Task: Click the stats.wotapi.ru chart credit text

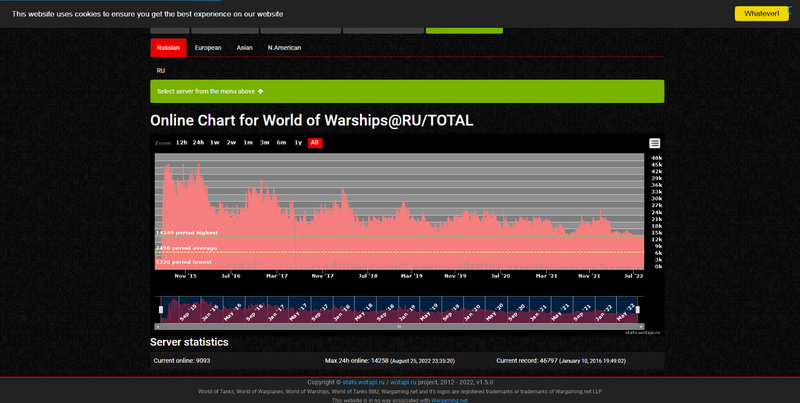Action: 643,333
